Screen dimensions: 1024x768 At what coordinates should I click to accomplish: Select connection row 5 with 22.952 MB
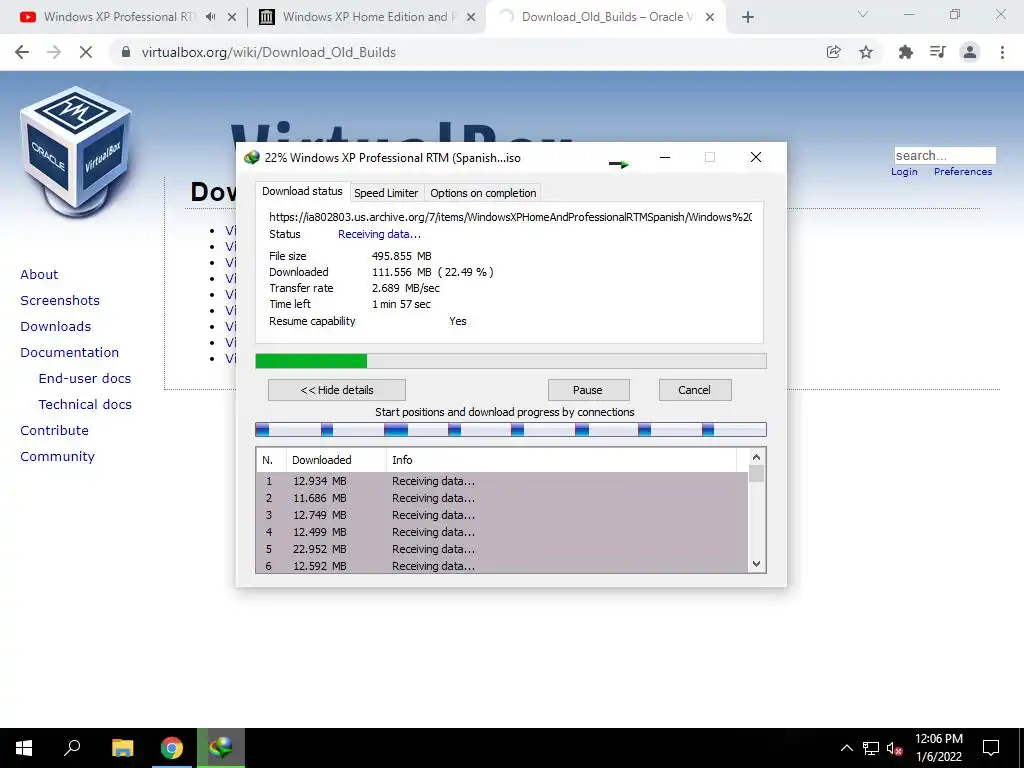[502, 549]
